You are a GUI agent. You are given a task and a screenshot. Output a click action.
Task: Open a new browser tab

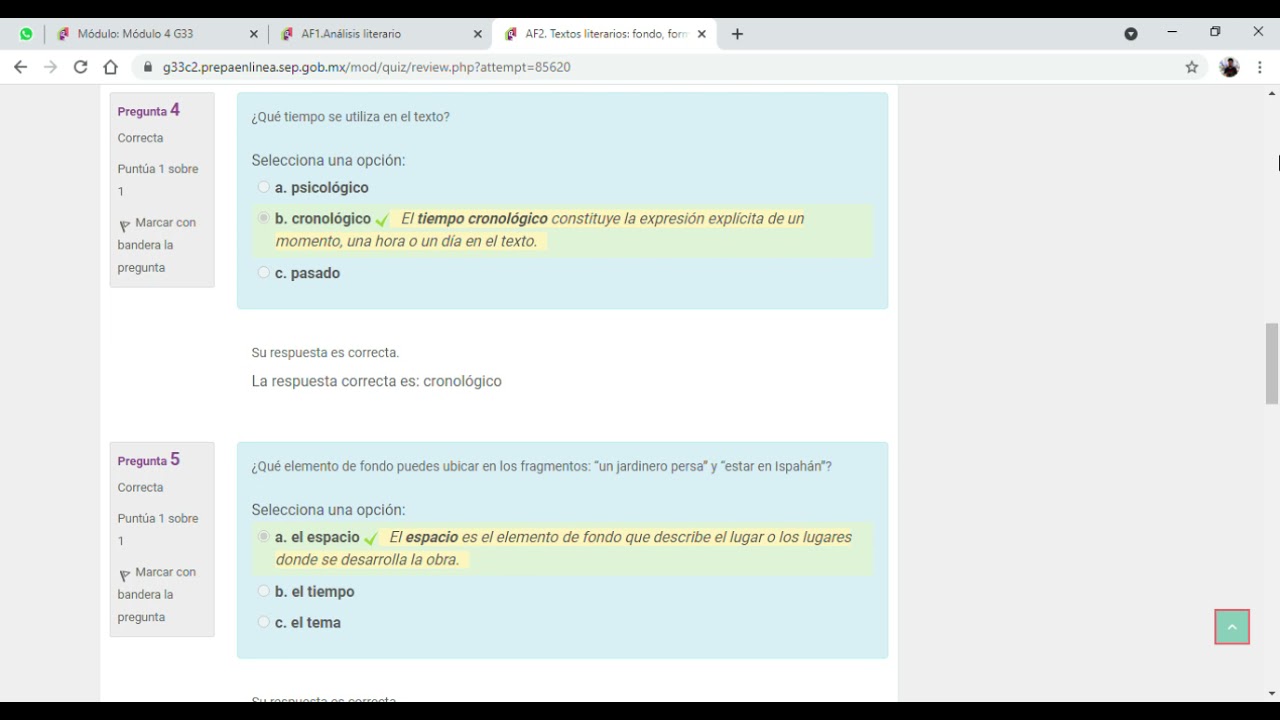tap(737, 34)
